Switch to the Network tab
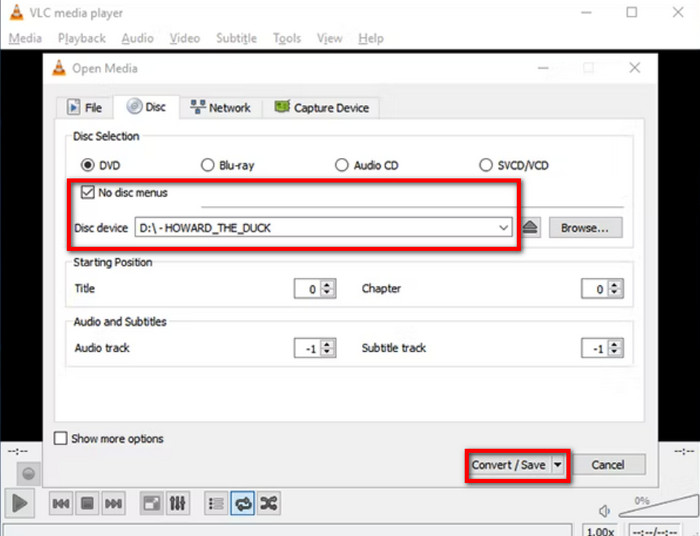The width and height of the screenshot is (700, 536). [x=221, y=108]
